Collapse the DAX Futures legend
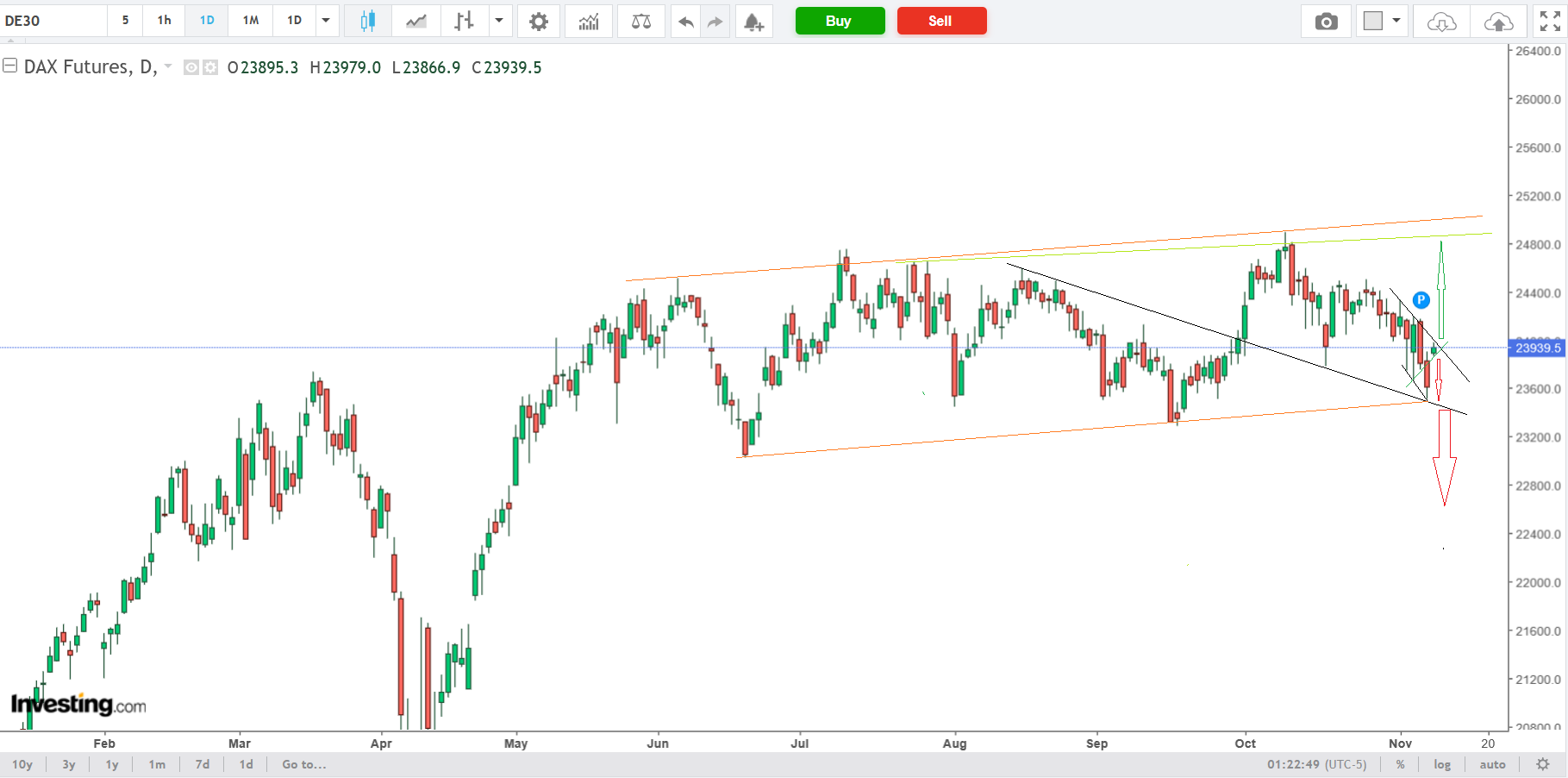This screenshot has width=1568, height=778. pyautogui.click(x=10, y=66)
